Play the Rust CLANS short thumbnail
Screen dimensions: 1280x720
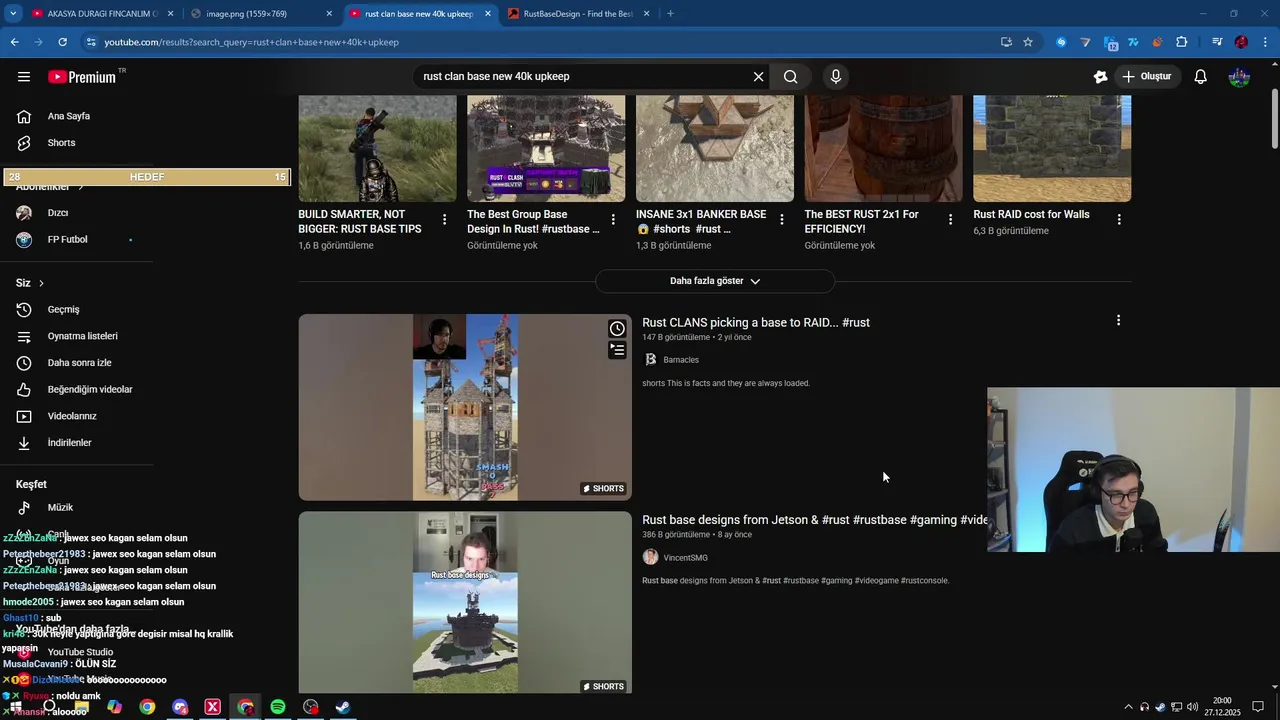(x=465, y=407)
